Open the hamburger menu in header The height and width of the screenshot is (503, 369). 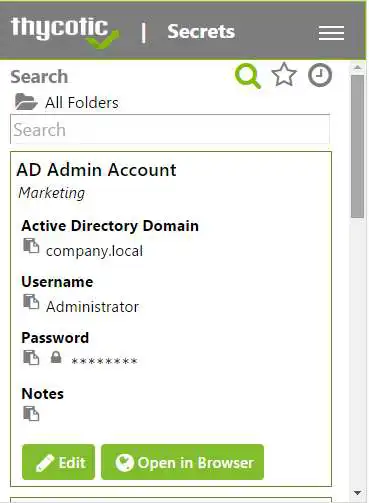point(331,33)
